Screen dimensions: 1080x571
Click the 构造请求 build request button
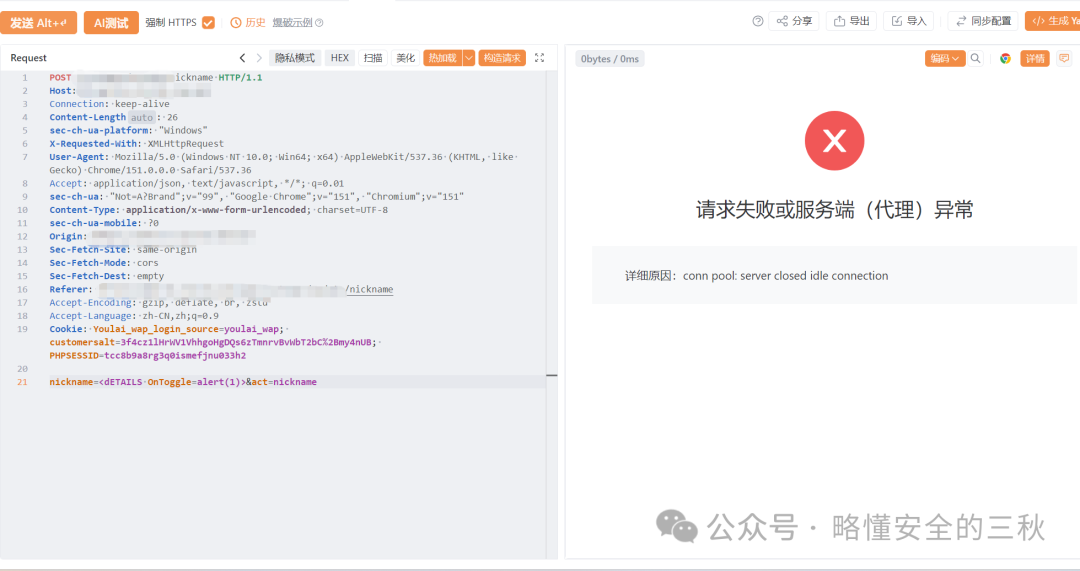[x=502, y=58]
